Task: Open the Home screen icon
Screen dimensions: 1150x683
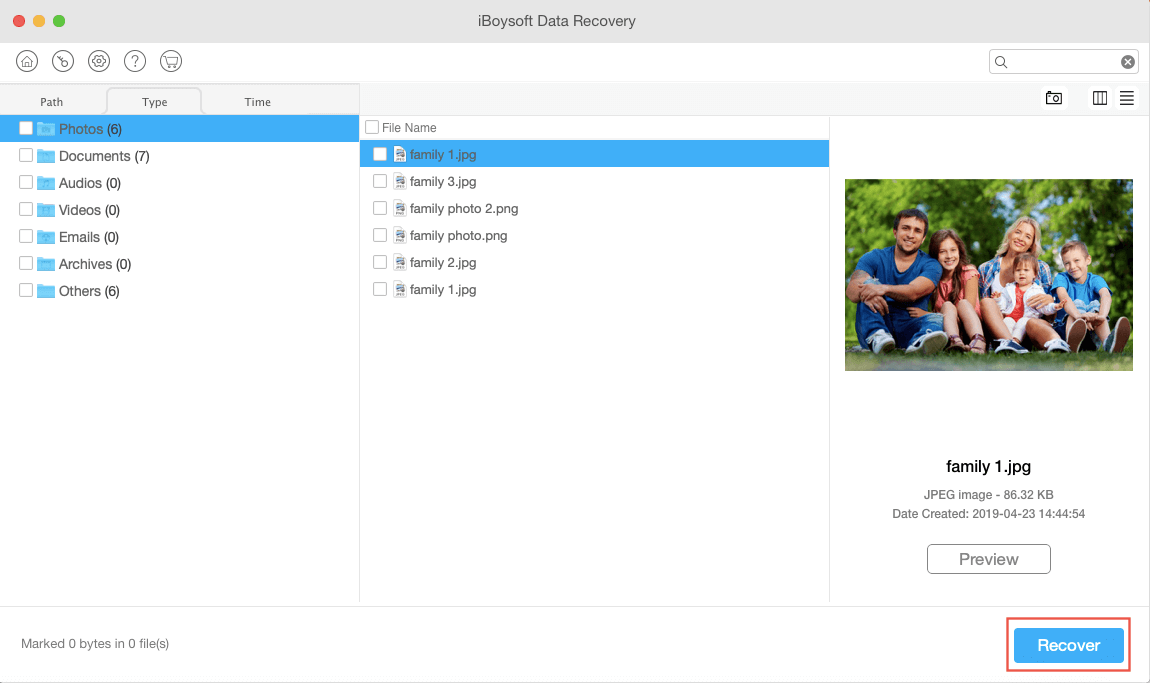Action: tap(27, 61)
